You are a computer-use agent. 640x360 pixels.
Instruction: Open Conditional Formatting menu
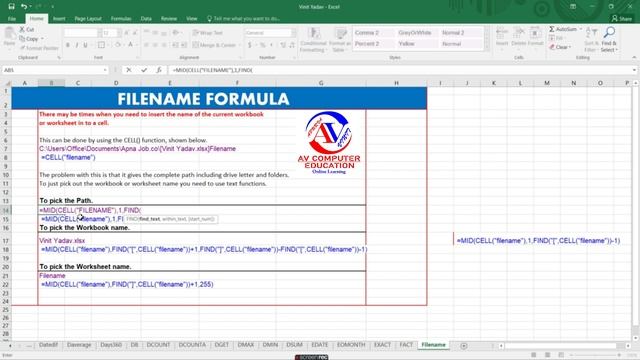click(313, 40)
